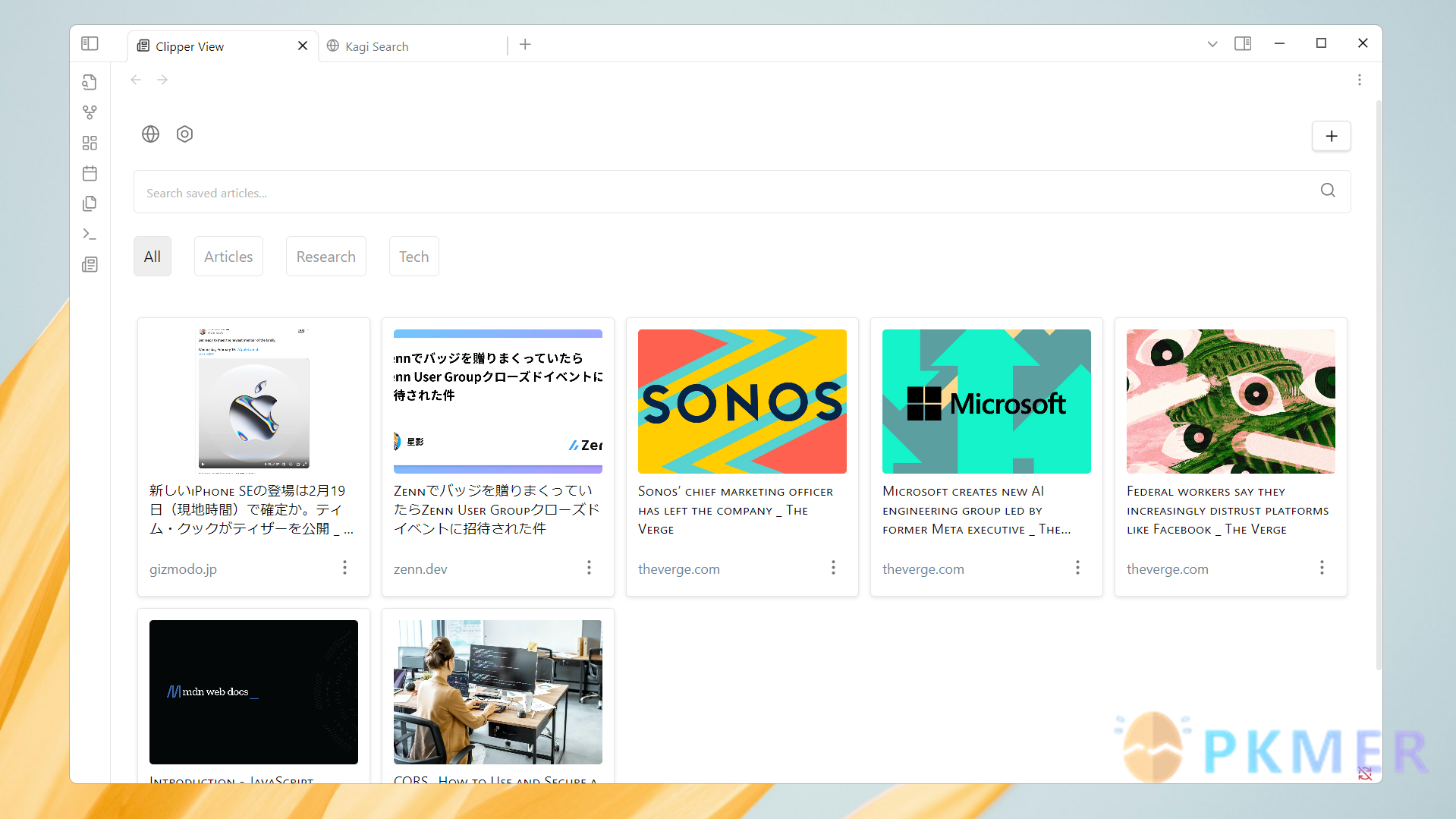Open the command palette terminal icon
The width and height of the screenshot is (1456, 819).
[90, 234]
